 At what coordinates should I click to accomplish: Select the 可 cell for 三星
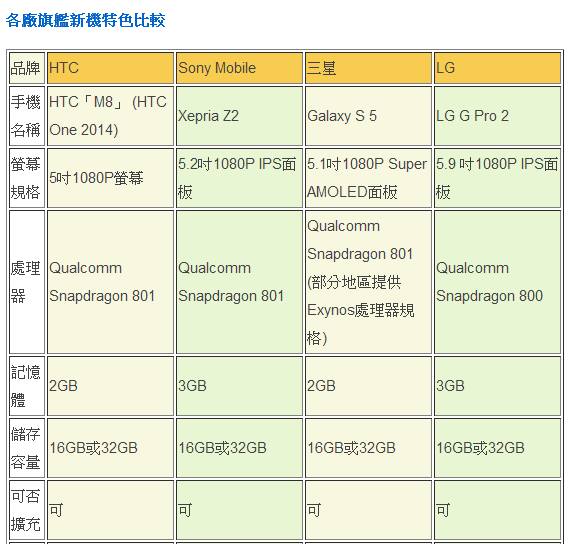368,510
